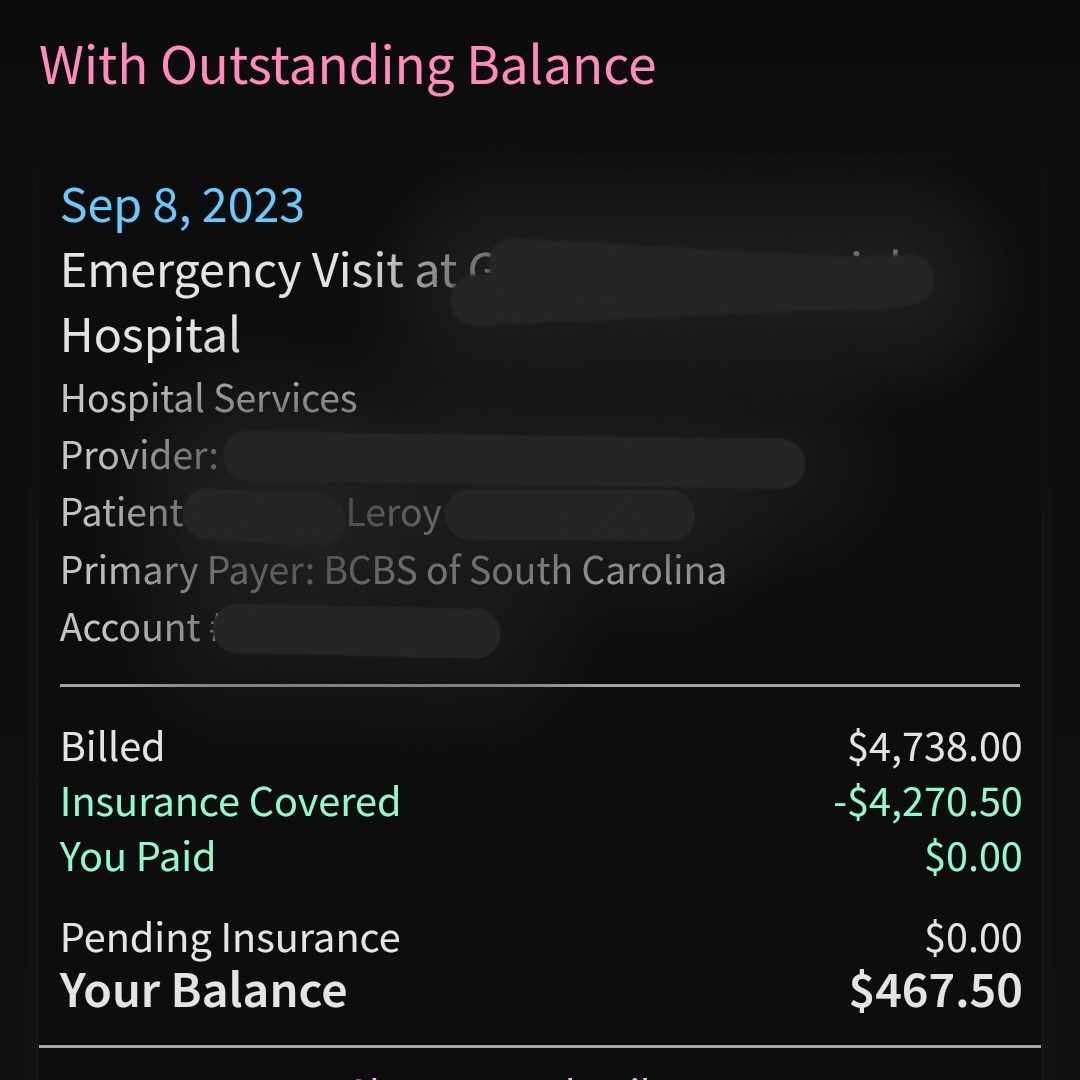This screenshot has height=1080, width=1080.
Task: Open the partially visible link below balance
Action: (x=501, y=1075)
